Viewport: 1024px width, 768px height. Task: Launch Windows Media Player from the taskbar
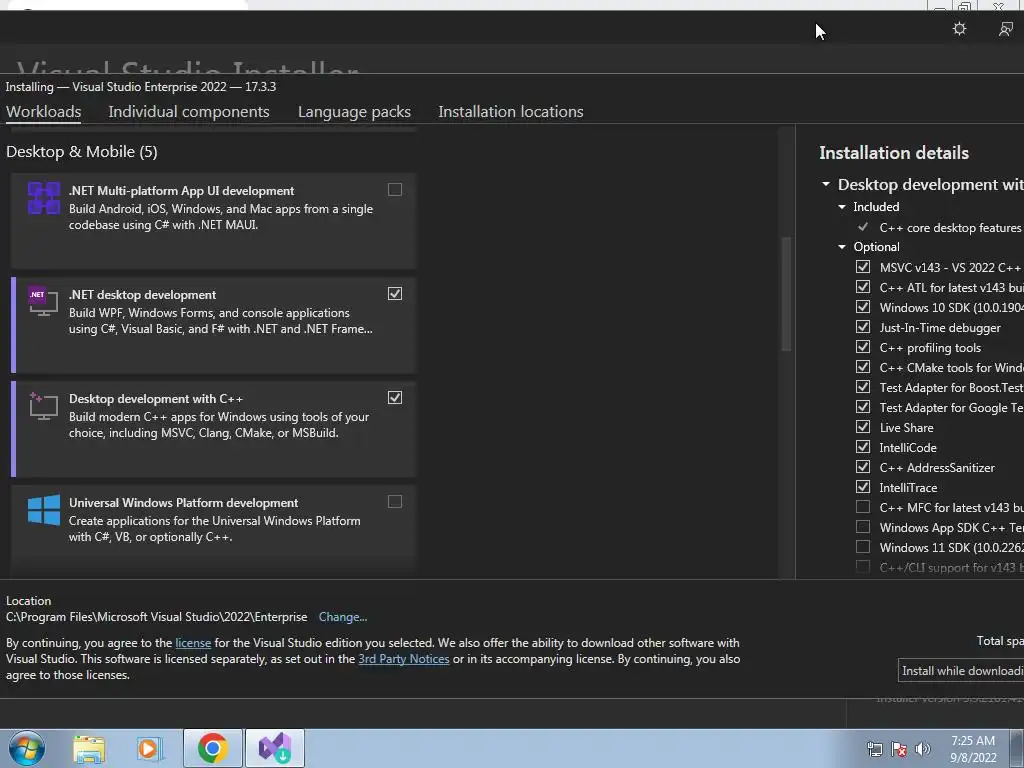click(148, 749)
